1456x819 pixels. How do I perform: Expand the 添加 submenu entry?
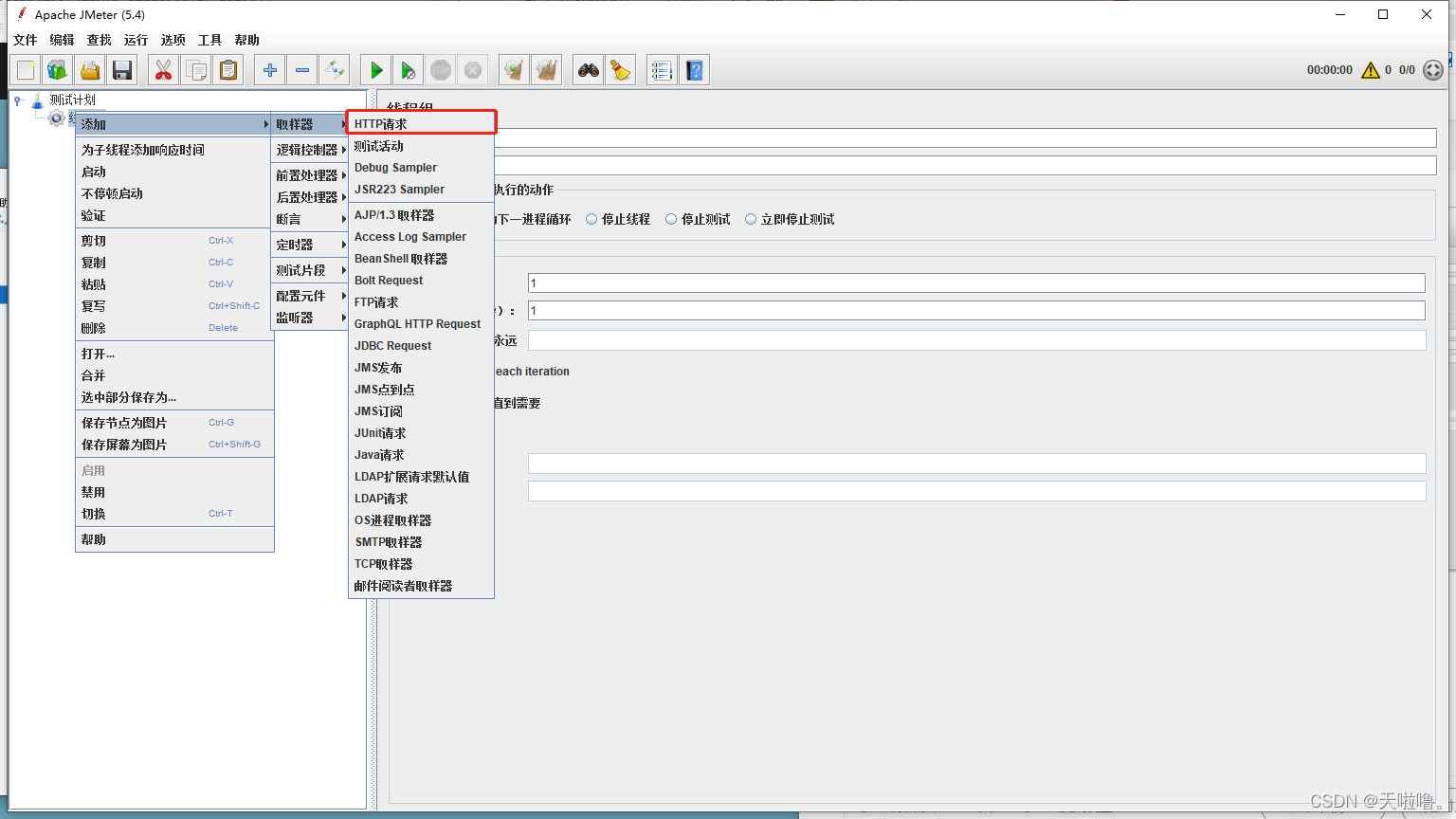174,124
